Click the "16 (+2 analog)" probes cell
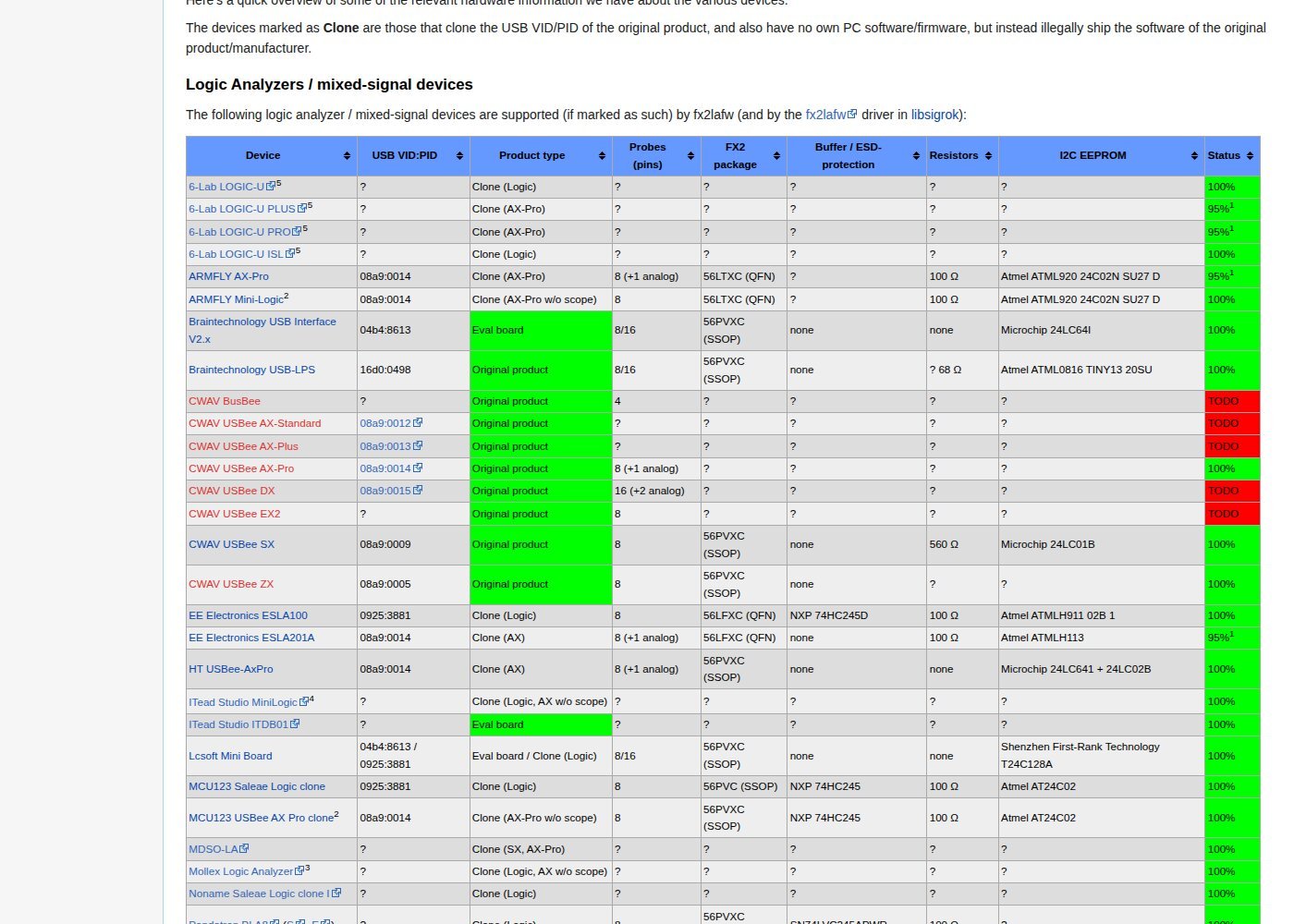Image resolution: width=1294 pixels, height=924 pixels. pyautogui.click(x=656, y=491)
